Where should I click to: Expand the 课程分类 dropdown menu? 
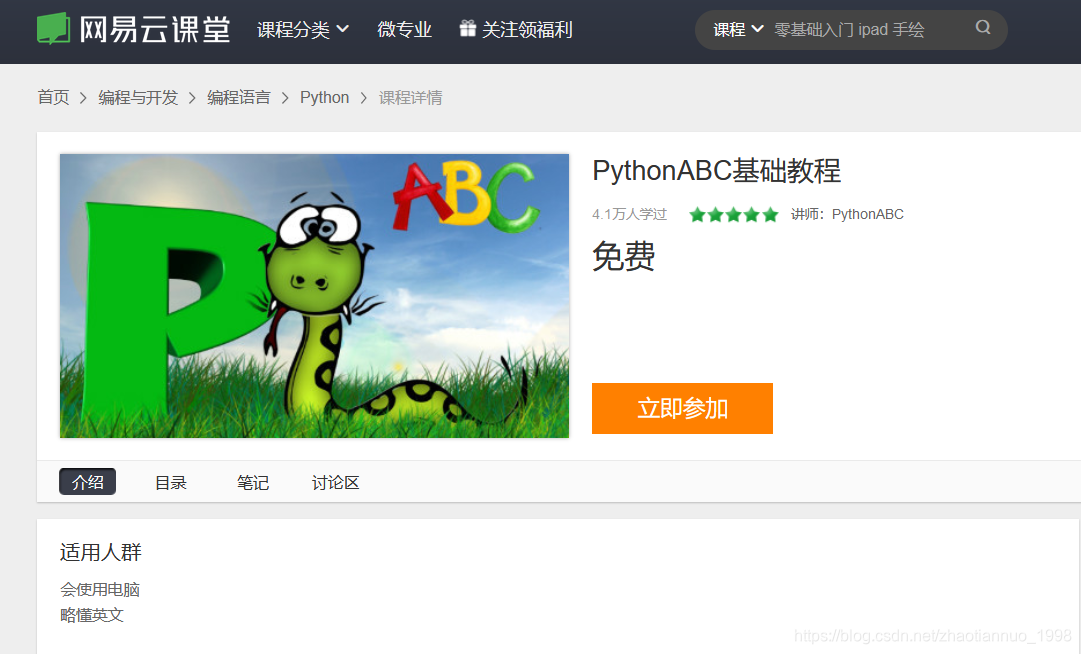pos(303,30)
